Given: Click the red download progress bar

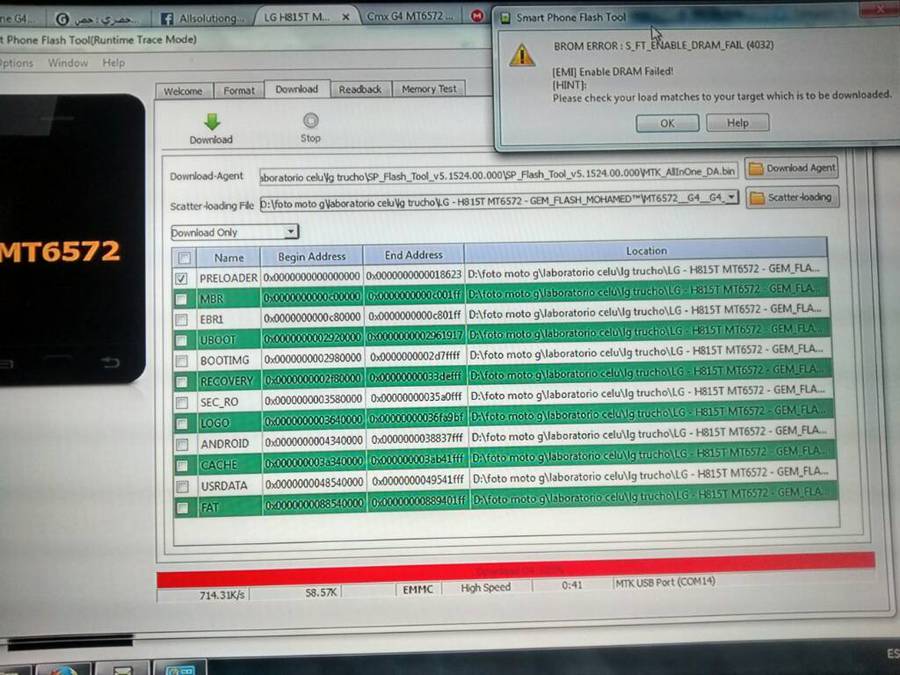Looking at the screenshot, I should tap(515, 570).
